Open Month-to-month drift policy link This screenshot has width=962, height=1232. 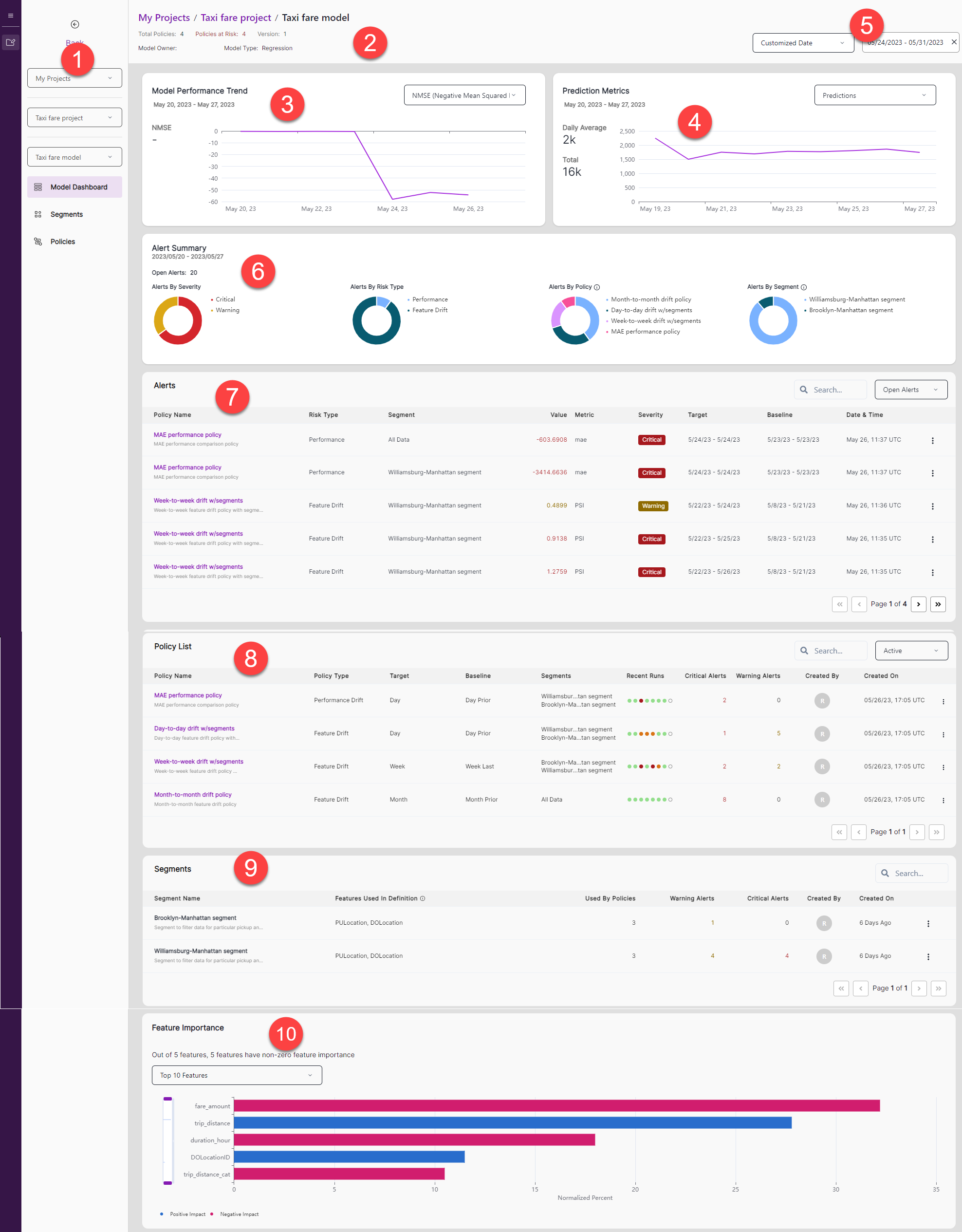193,794
